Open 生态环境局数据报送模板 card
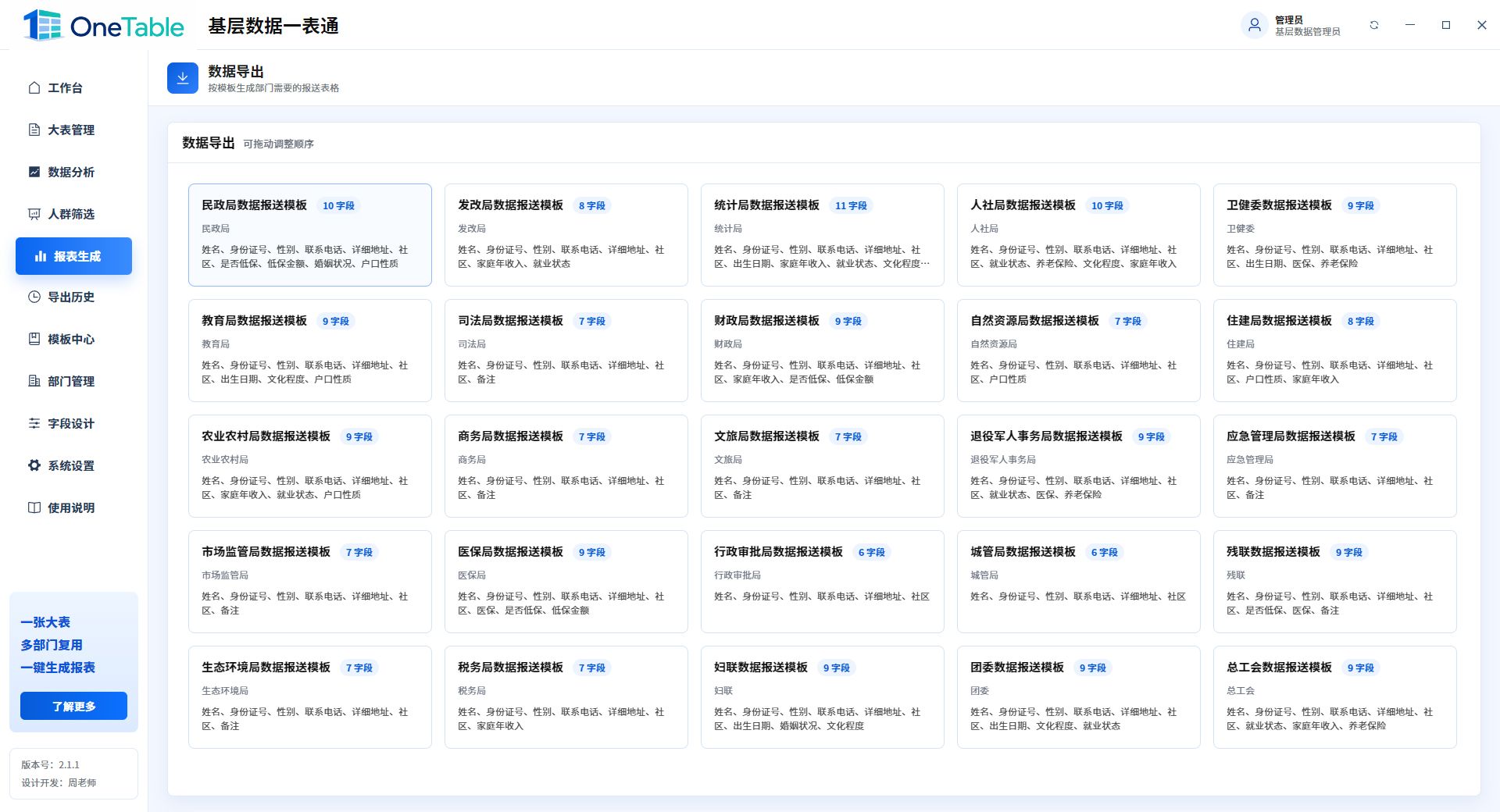 tap(310, 697)
